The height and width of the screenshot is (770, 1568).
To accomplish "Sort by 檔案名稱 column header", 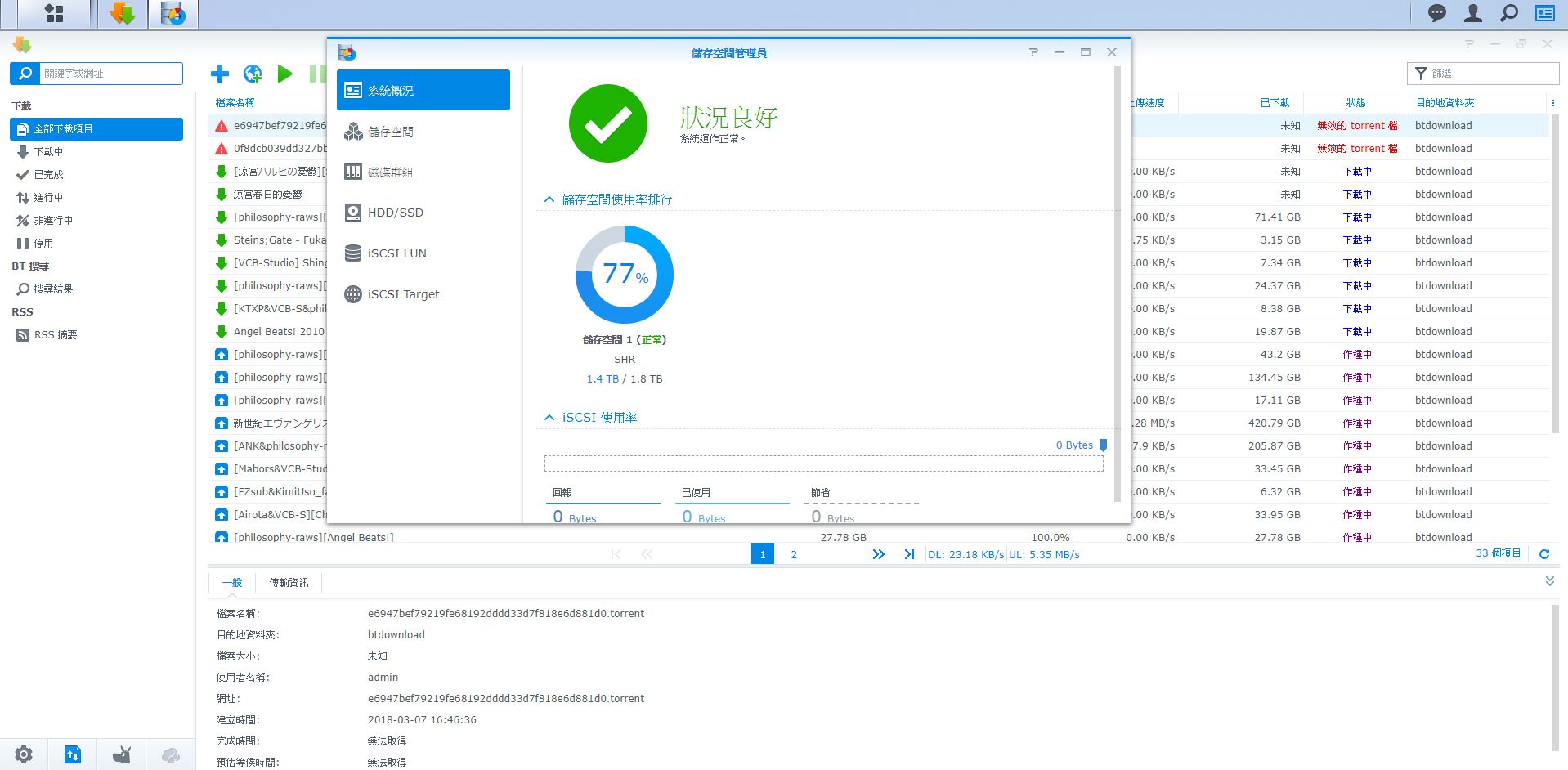I will pos(235,103).
